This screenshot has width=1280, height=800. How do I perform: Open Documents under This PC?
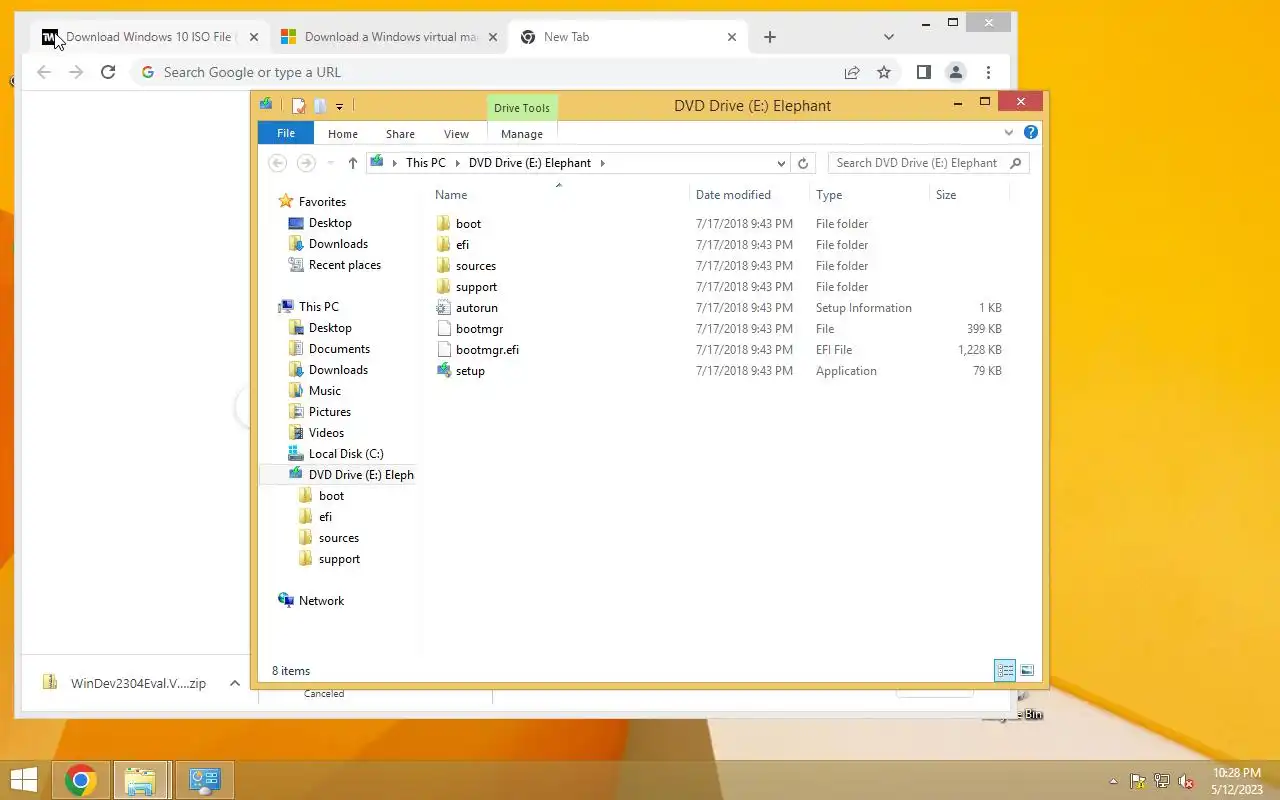click(339, 349)
